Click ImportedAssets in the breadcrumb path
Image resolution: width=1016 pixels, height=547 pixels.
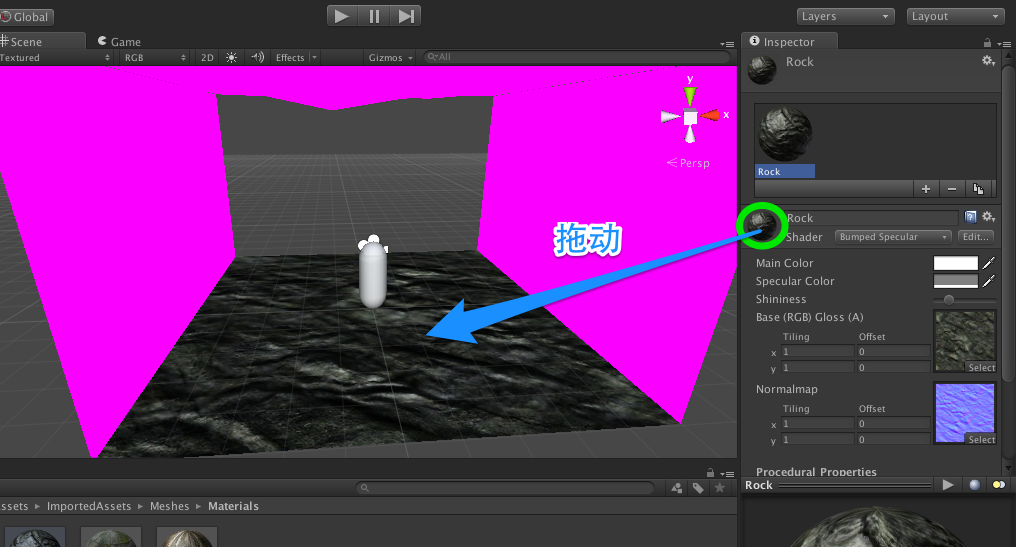89,506
